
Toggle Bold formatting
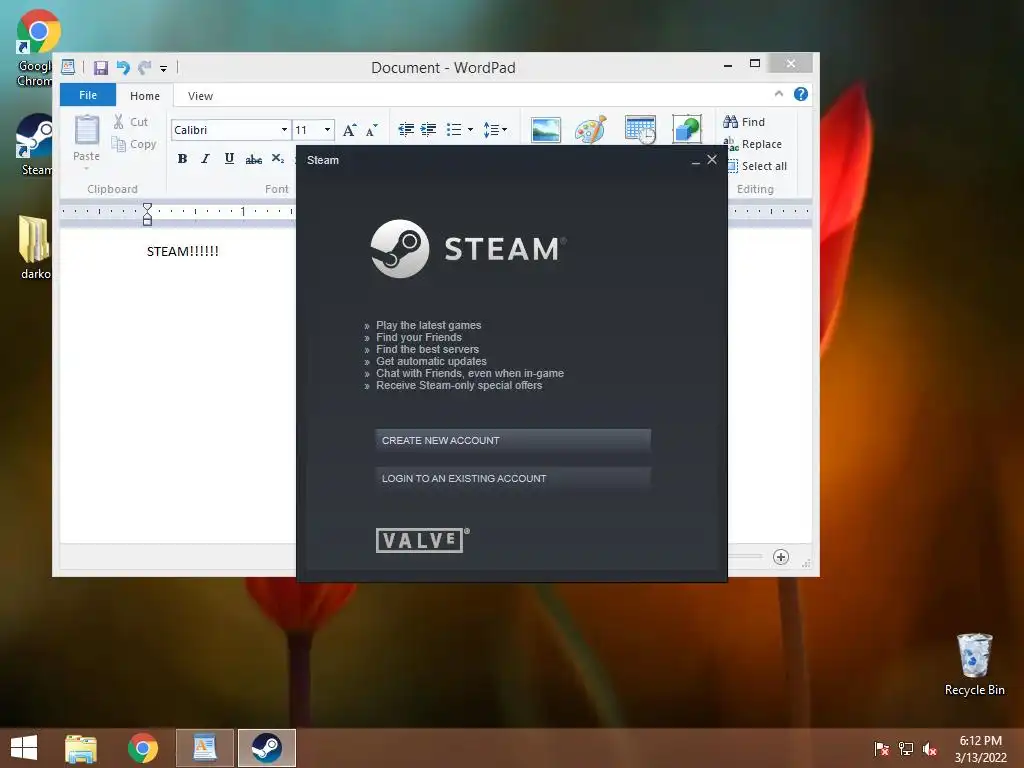pyautogui.click(x=182, y=159)
